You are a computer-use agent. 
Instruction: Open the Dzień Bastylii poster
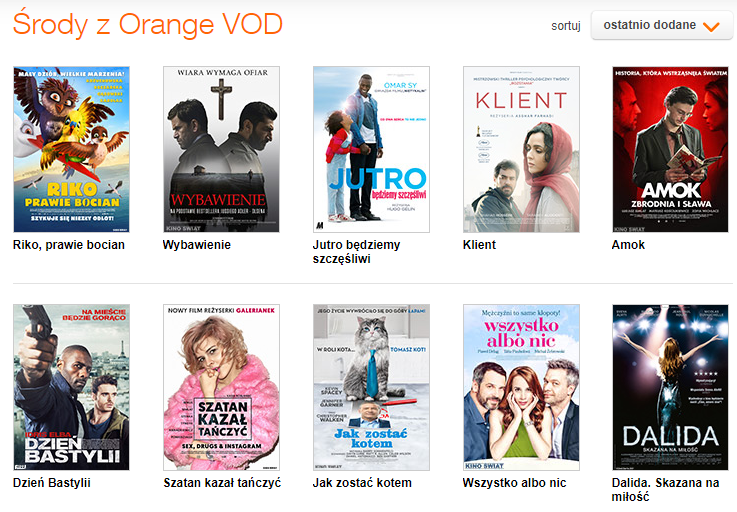[x=71, y=387]
